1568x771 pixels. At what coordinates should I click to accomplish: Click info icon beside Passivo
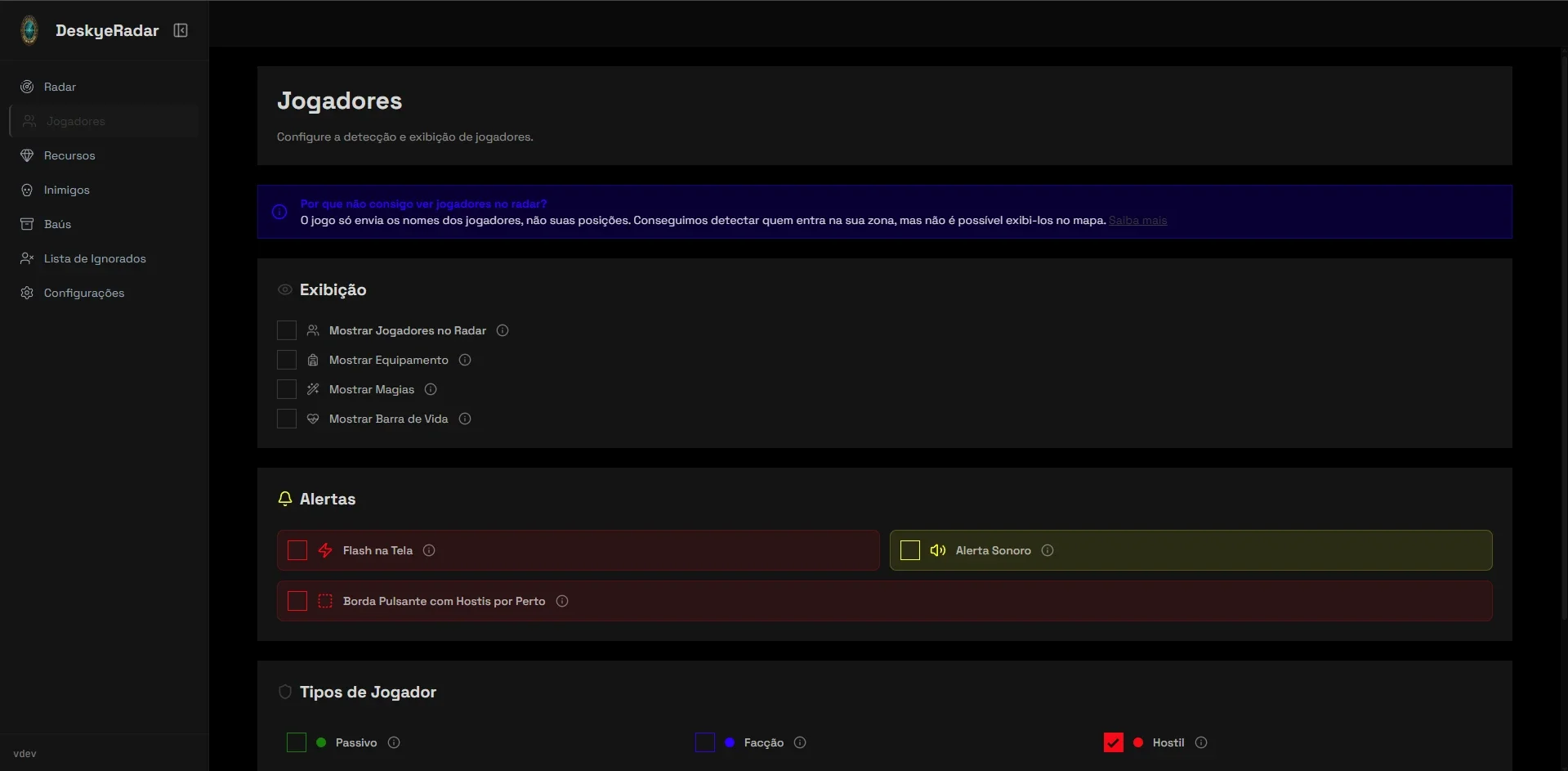(394, 742)
